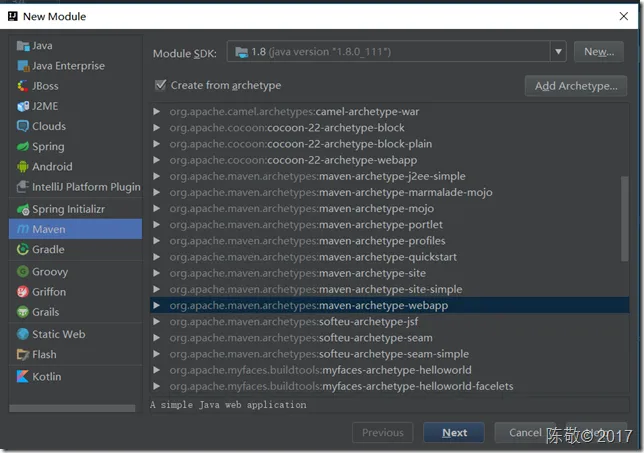Select Java module type
Viewport: 644px width, 453px height.
76,46
